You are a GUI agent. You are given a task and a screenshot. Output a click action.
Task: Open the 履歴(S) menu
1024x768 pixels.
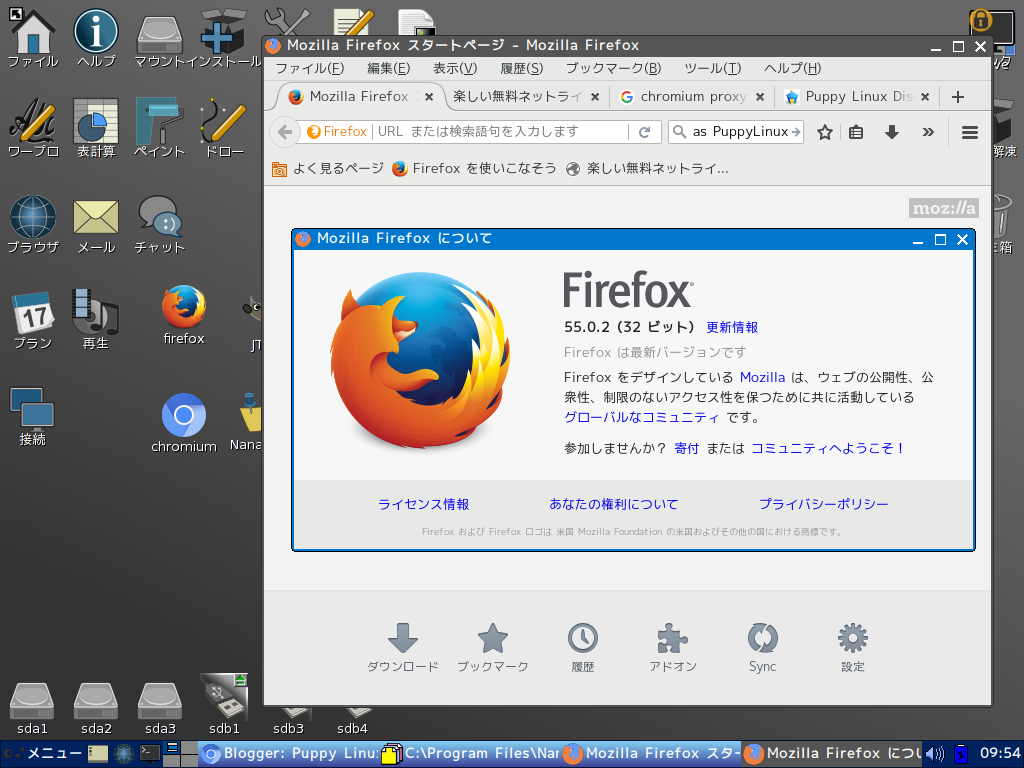tap(521, 68)
